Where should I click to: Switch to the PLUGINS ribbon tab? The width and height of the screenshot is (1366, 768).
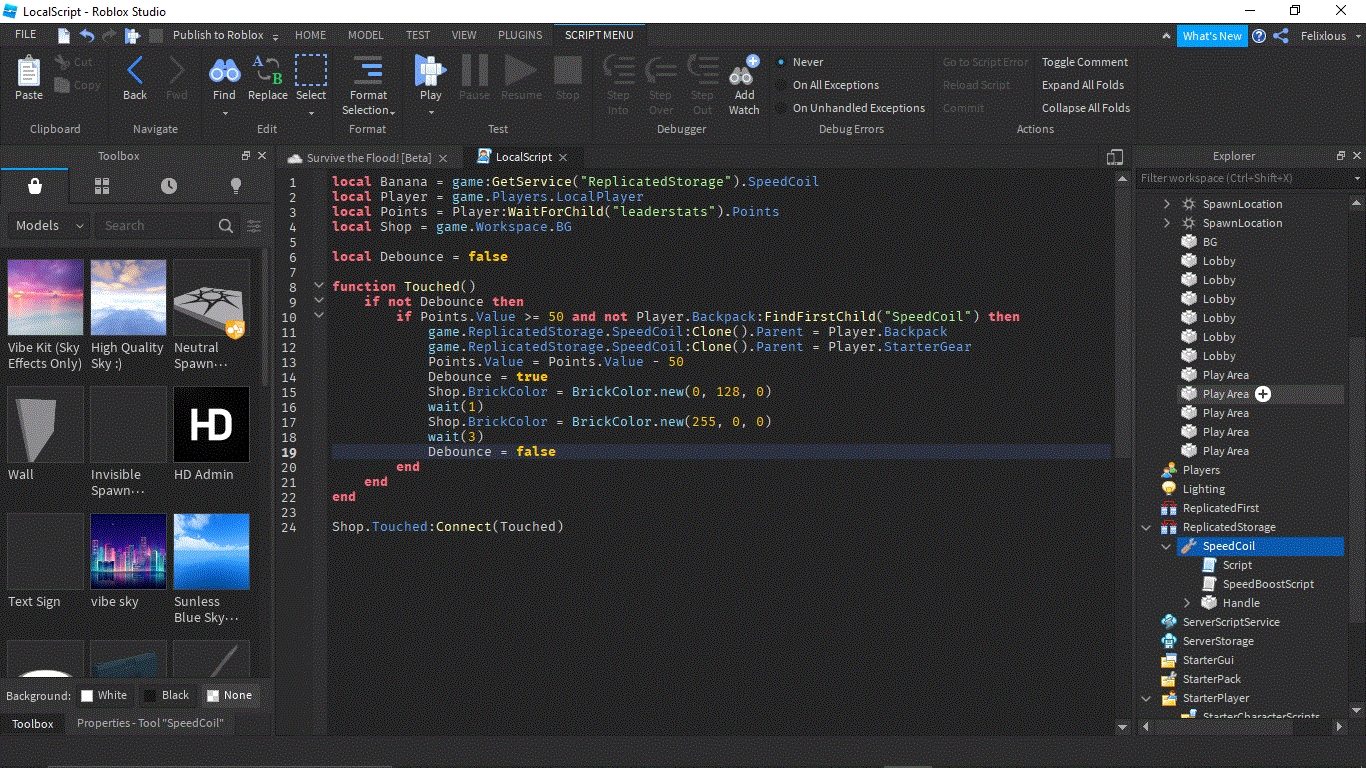coord(520,35)
